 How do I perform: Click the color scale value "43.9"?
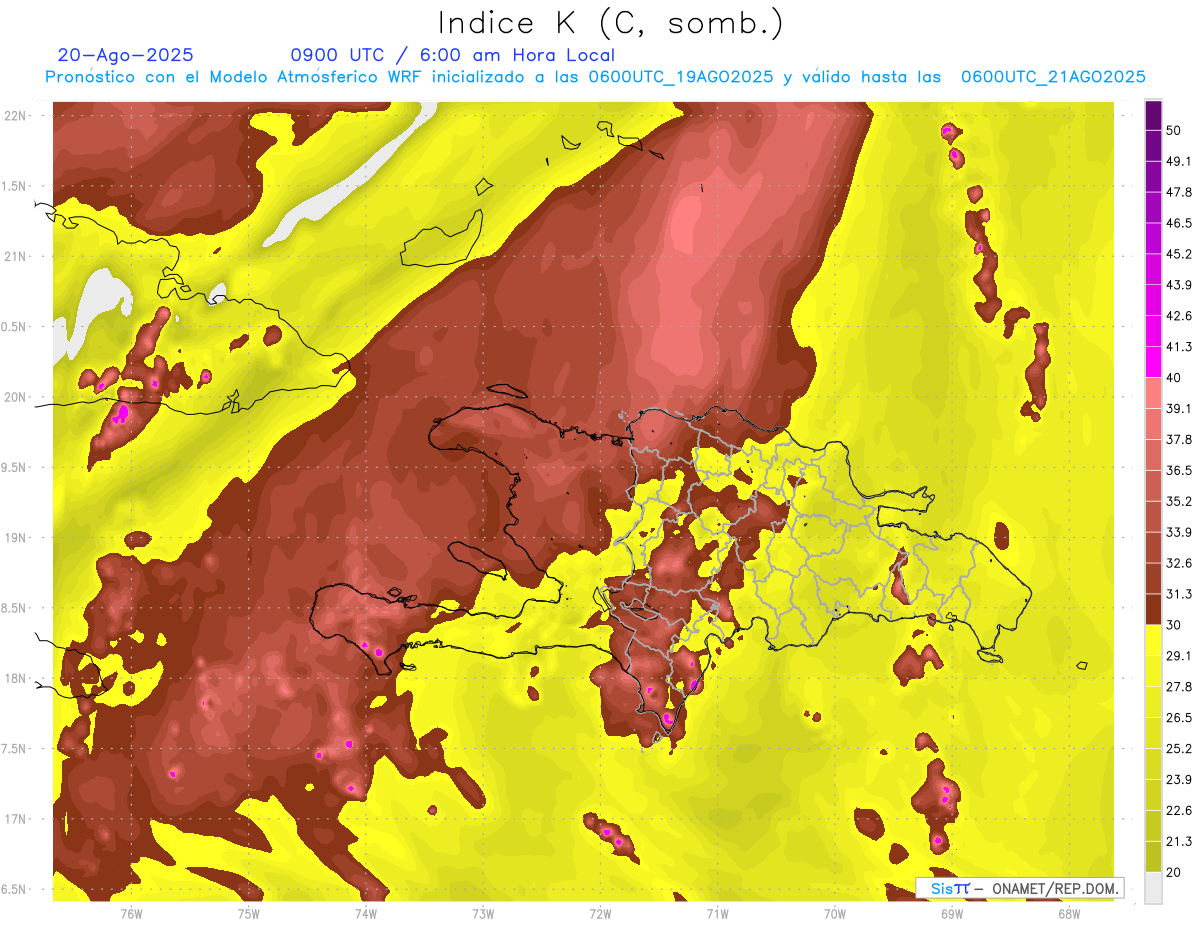tap(1178, 285)
